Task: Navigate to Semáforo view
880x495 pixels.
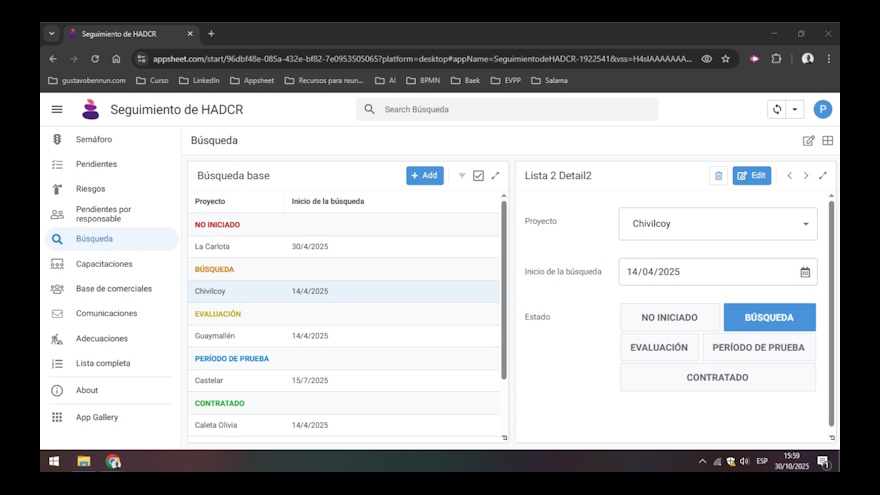Action: coord(94,139)
